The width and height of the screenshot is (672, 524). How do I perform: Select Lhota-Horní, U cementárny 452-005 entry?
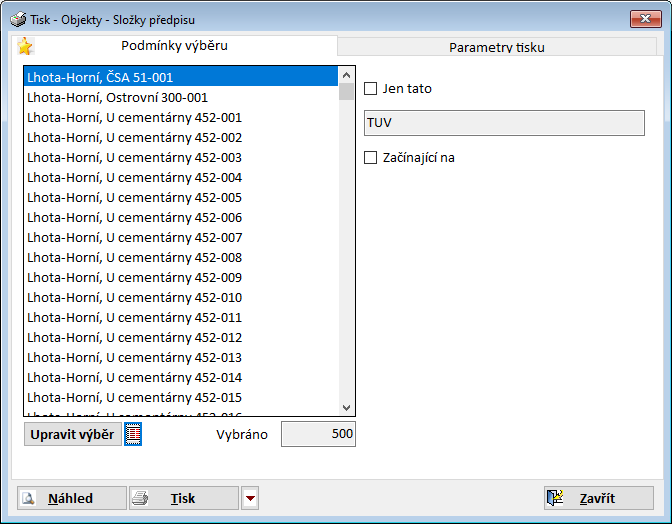pos(134,197)
